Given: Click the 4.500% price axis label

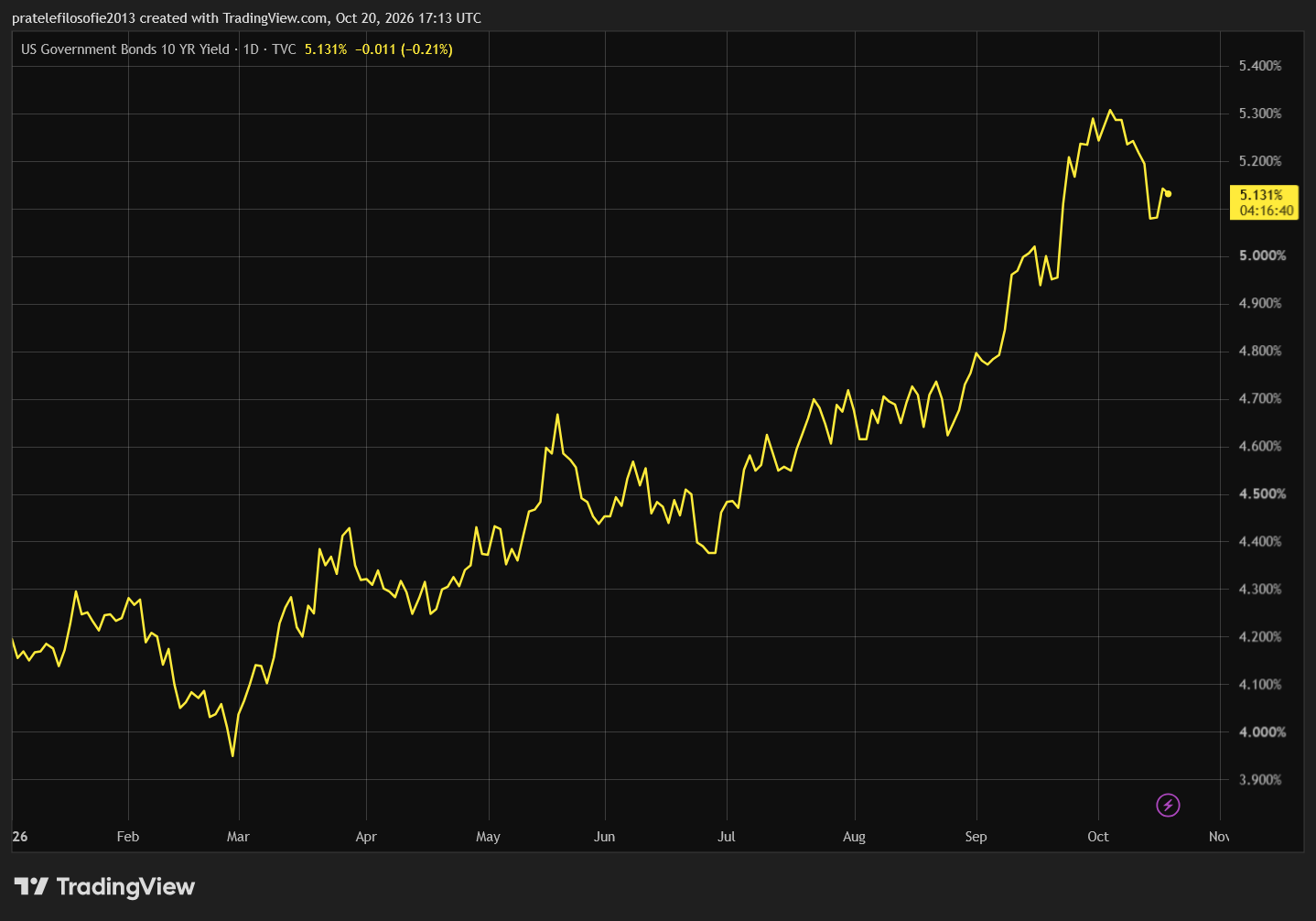Looking at the screenshot, I should pyautogui.click(x=1262, y=493).
